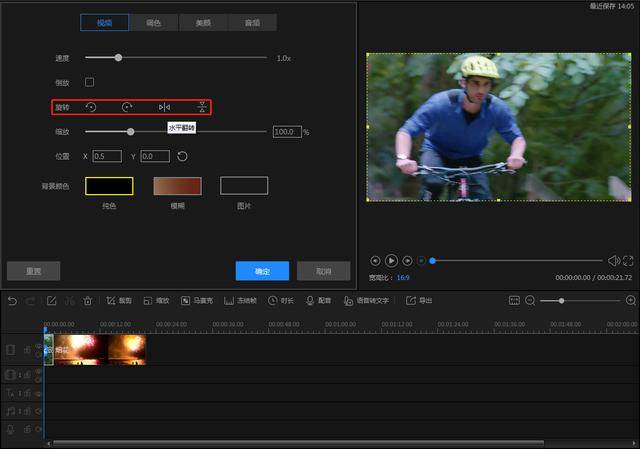Click the mosaic (马赛克) tool in the toolbar

pyautogui.click(x=197, y=301)
